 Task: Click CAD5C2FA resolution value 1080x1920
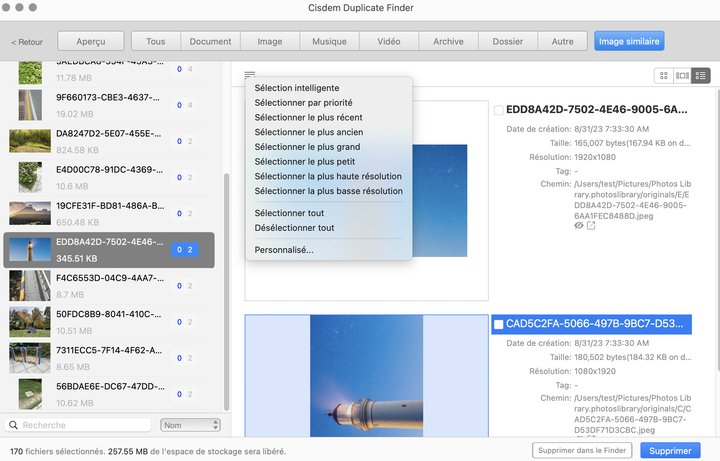(595, 371)
